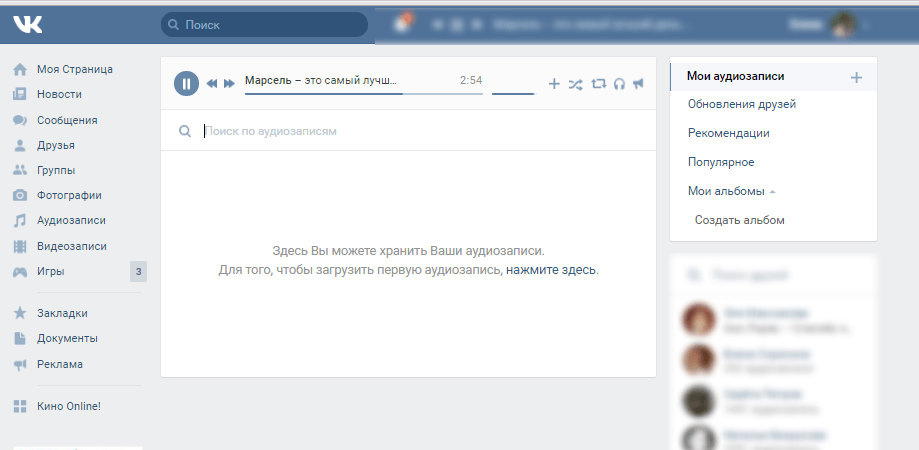
Task: Open profile avatar menu in header
Action: tap(843, 25)
